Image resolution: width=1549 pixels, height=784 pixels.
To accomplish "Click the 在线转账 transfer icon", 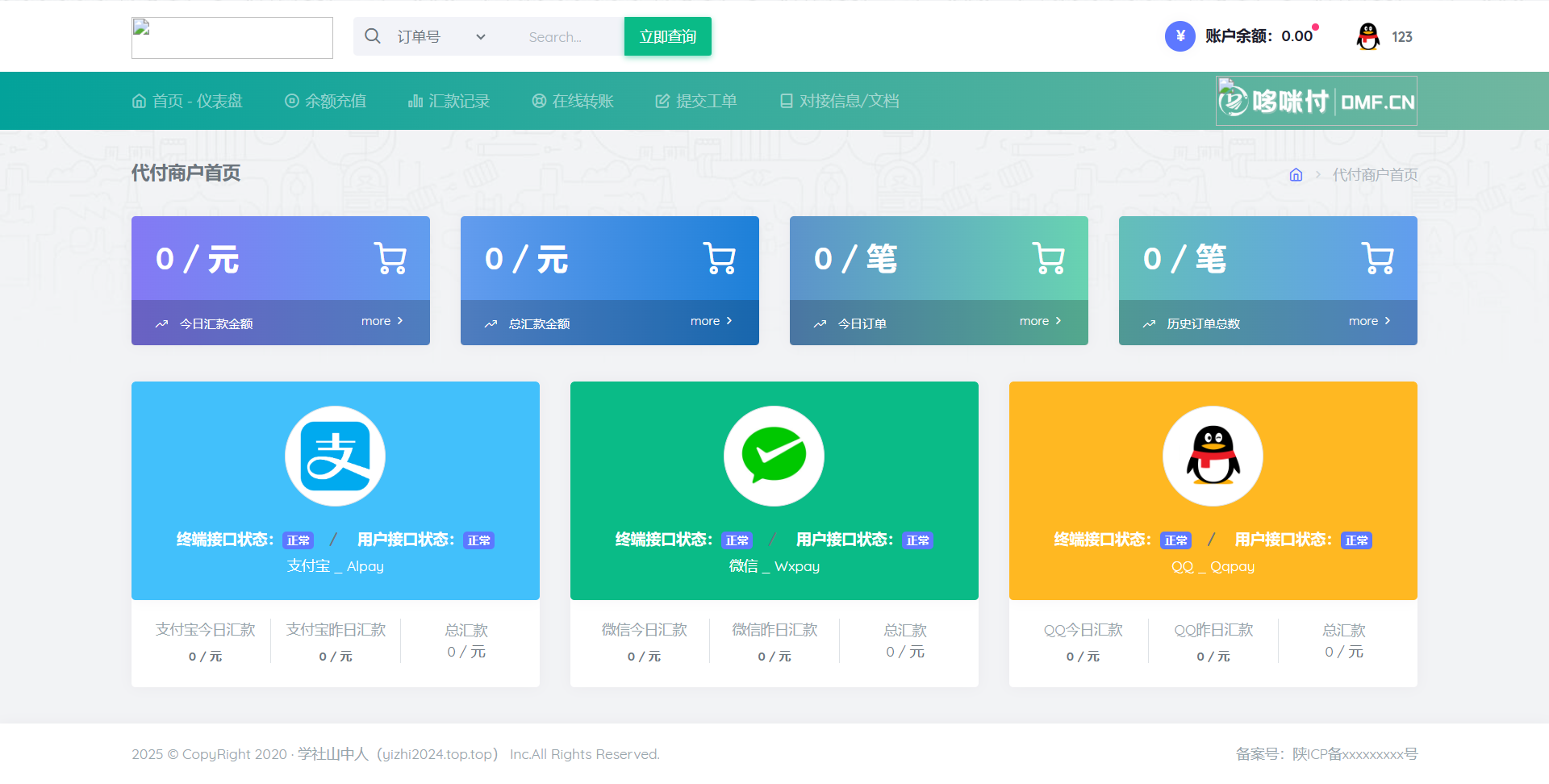I will pos(538,100).
